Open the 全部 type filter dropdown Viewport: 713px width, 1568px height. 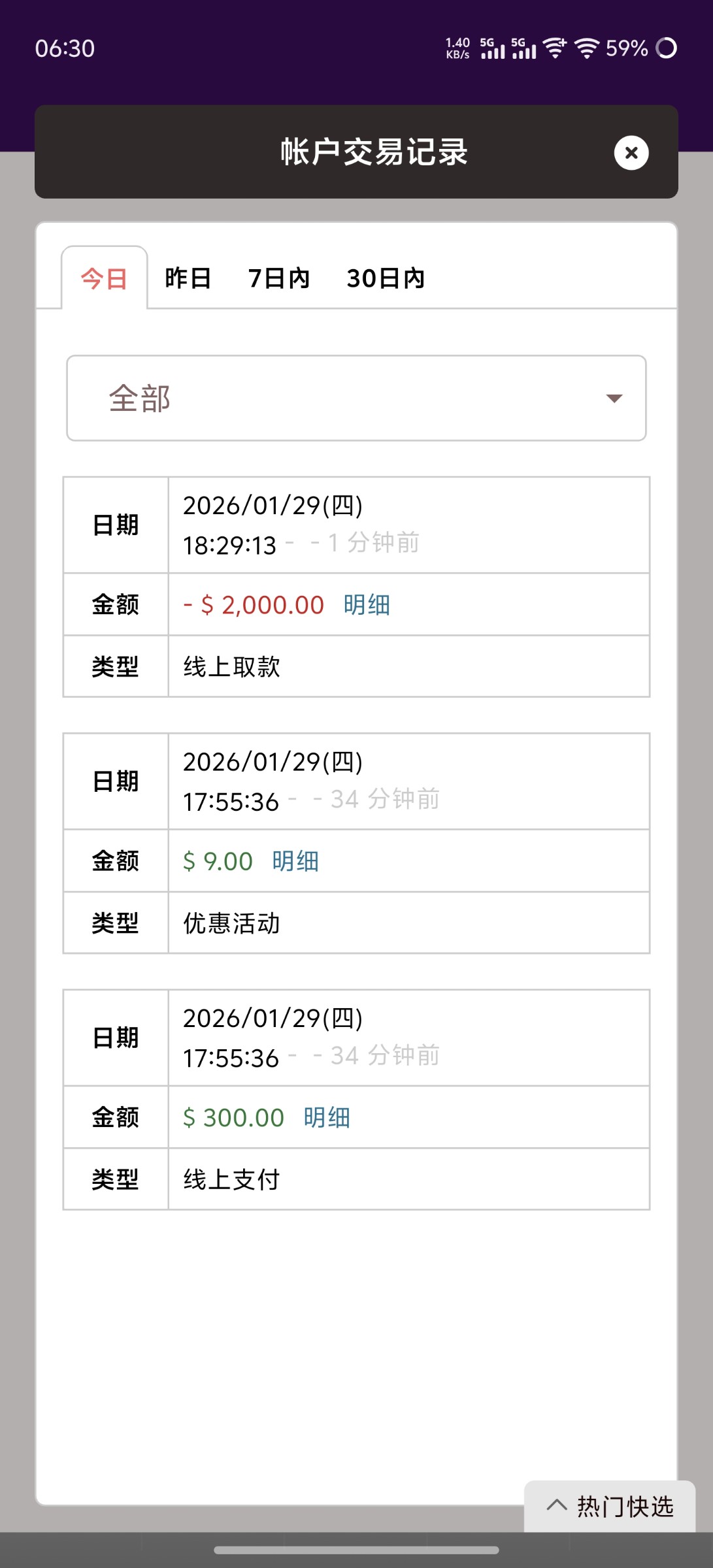356,399
